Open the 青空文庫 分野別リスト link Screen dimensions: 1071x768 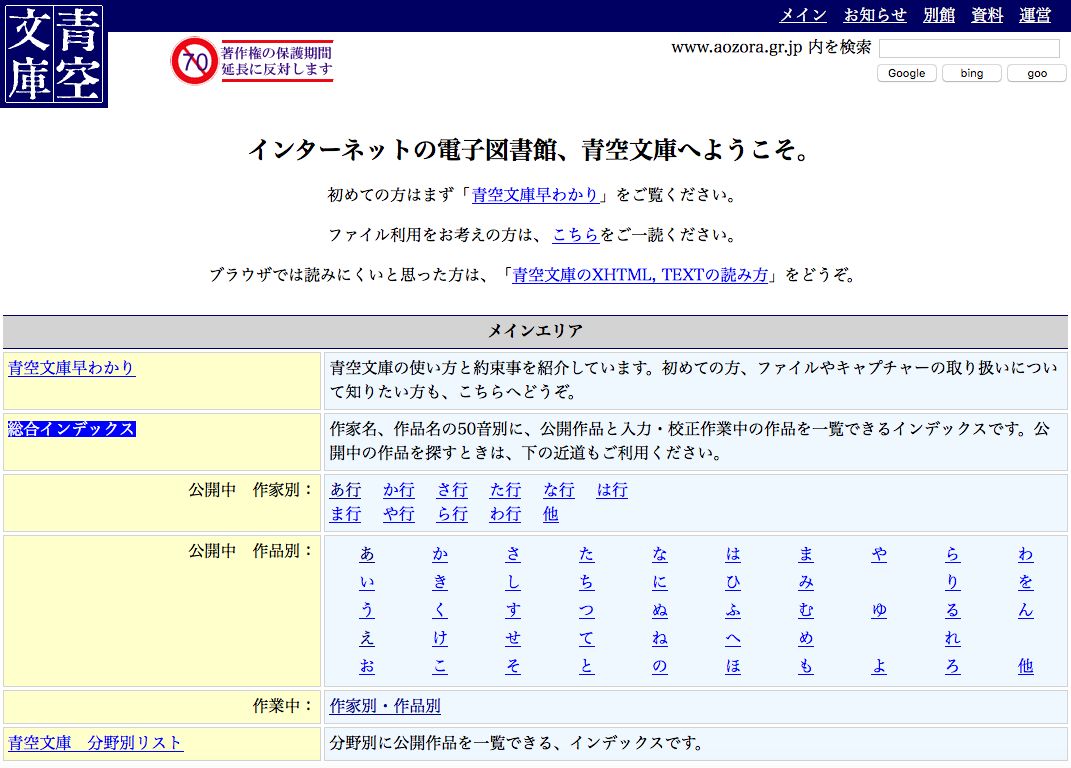96,743
